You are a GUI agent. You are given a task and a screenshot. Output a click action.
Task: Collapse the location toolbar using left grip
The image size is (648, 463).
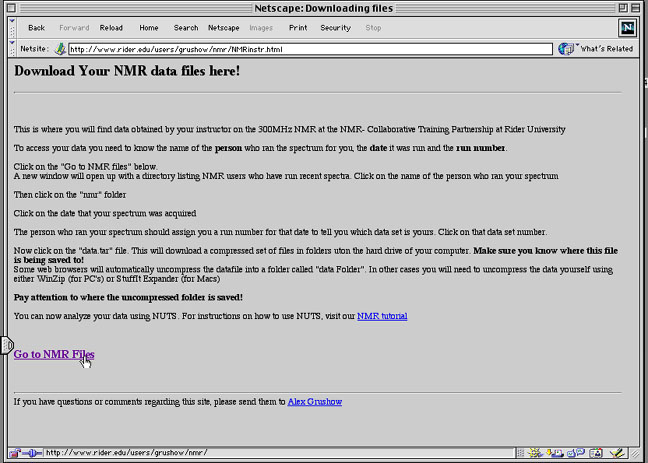[x=9, y=48]
